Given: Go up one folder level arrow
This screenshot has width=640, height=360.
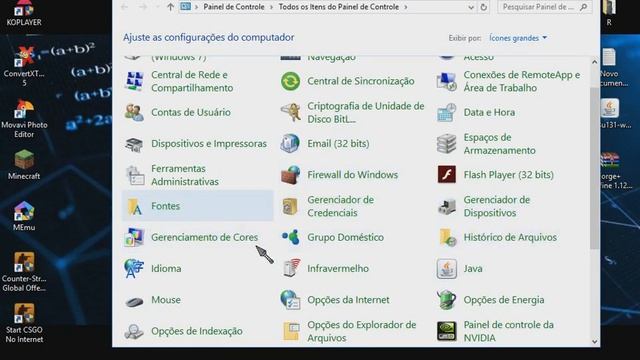Looking at the screenshot, I should click(170, 7).
